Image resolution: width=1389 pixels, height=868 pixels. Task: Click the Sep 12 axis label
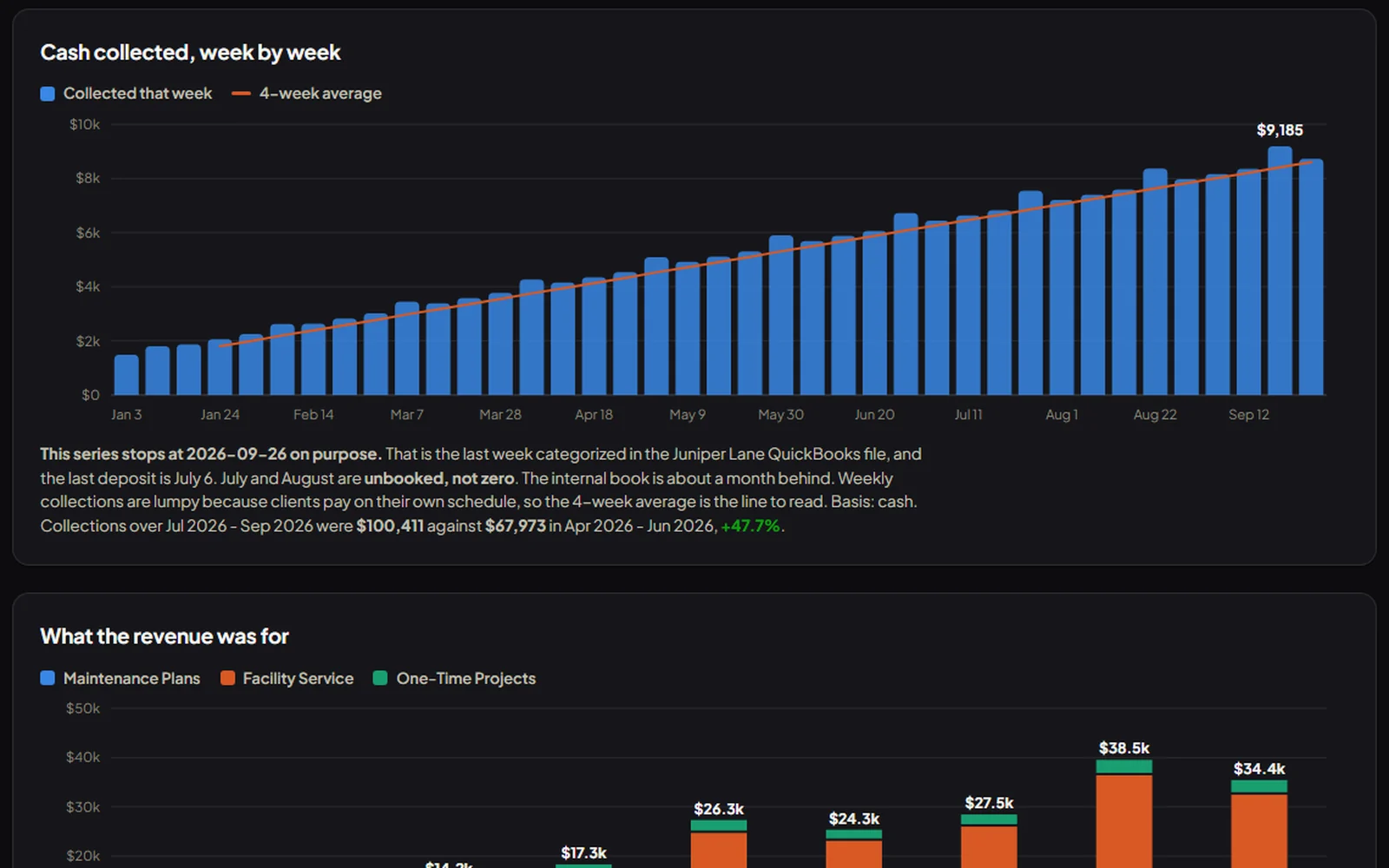1248,415
